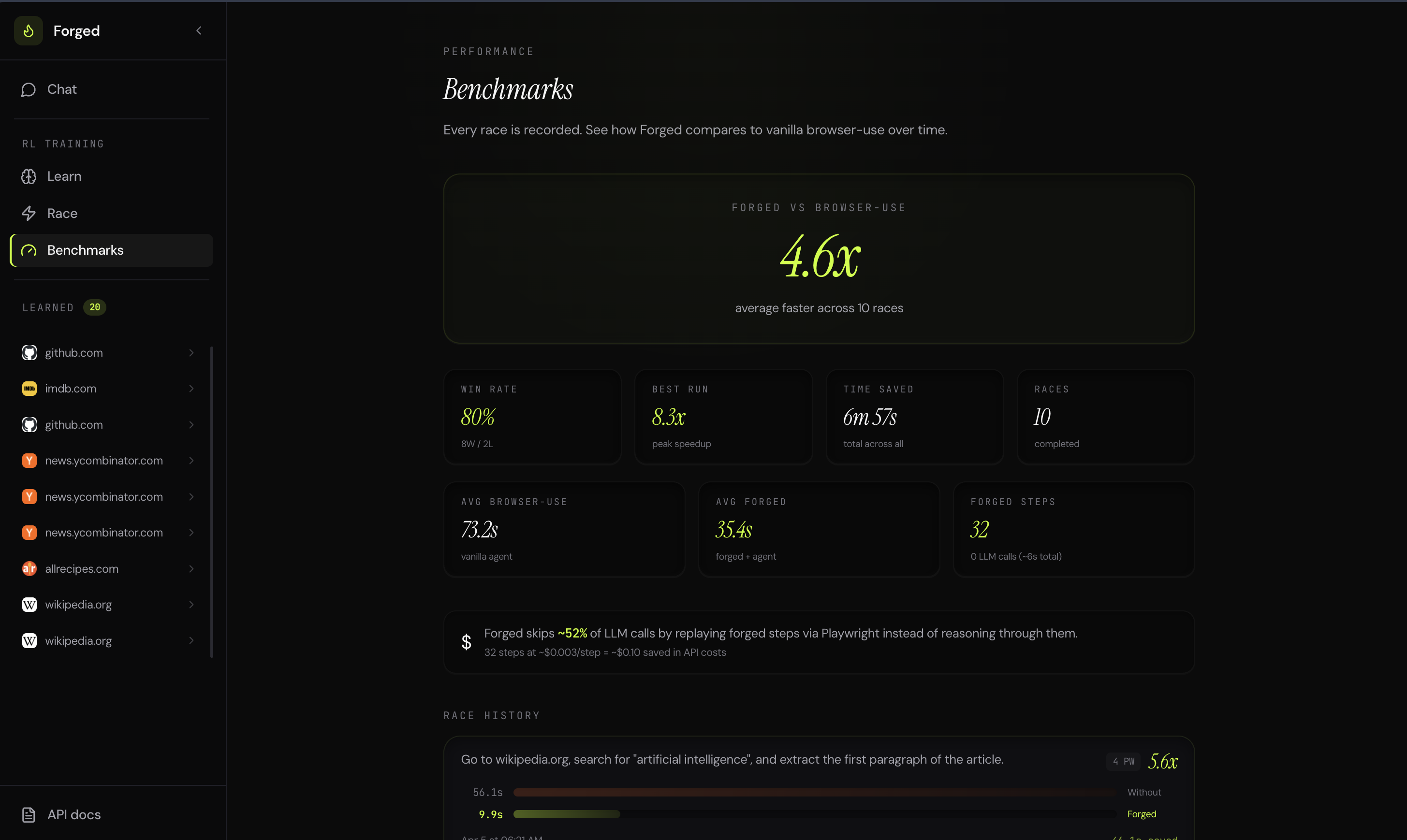
Task: Expand the first github.com entry chevron
Action: click(x=191, y=353)
